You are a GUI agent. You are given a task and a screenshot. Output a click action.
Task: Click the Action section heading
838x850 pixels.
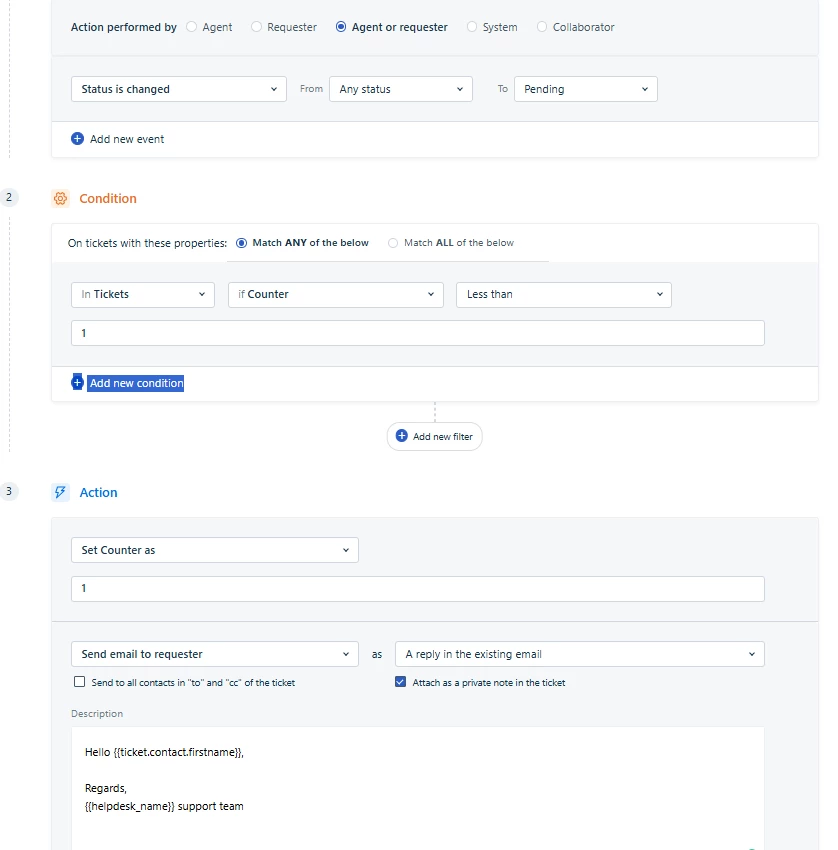[x=99, y=492]
